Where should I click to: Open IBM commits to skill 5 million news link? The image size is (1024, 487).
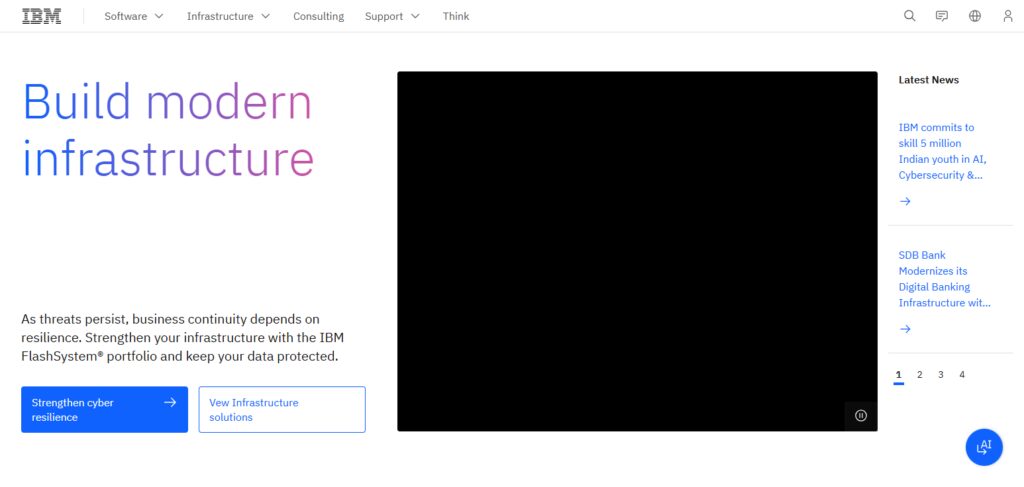(x=942, y=151)
